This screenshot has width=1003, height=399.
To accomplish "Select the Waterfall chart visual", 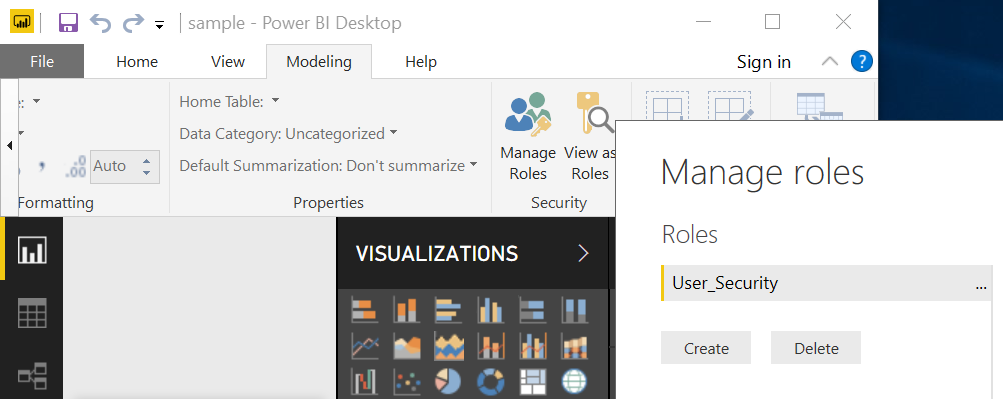I will (x=364, y=382).
